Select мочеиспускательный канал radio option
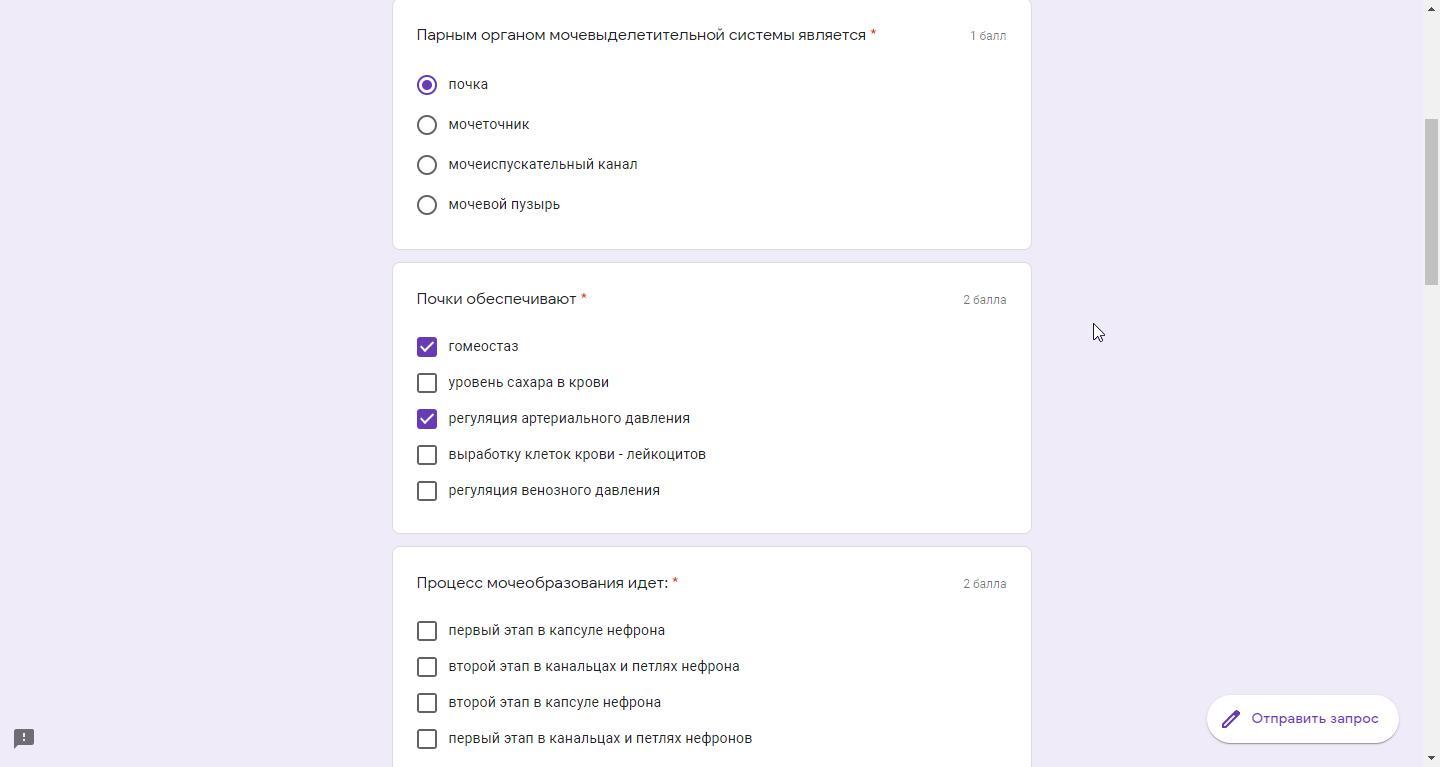Image resolution: width=1440 pixels, height=767 pixels. [x=427, y=165]
